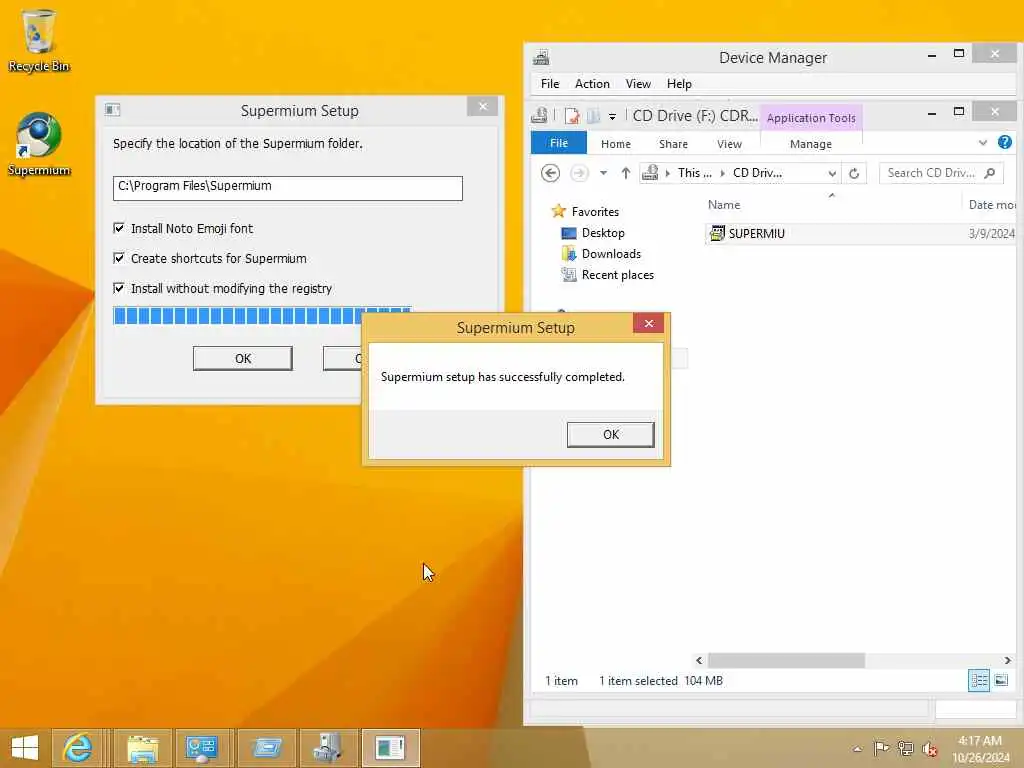Click the Supermium folder location input field
This screenshot has width=1024, height=768.
[x=287, y=188]
